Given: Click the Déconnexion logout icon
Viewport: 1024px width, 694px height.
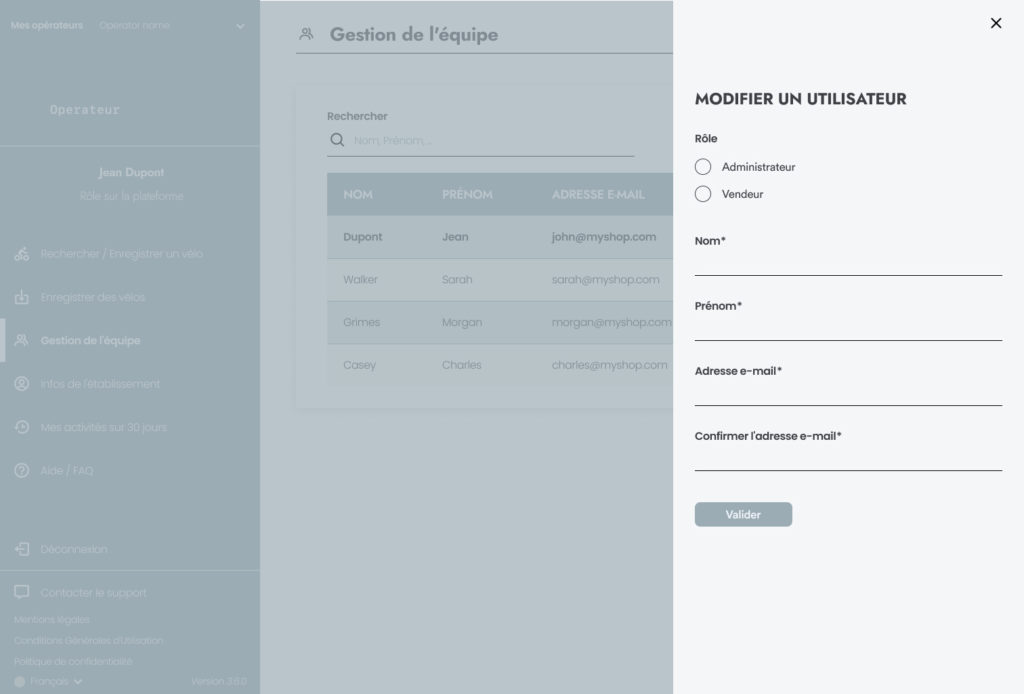Looking at the screenshot, I should click(x=22, y=549).
